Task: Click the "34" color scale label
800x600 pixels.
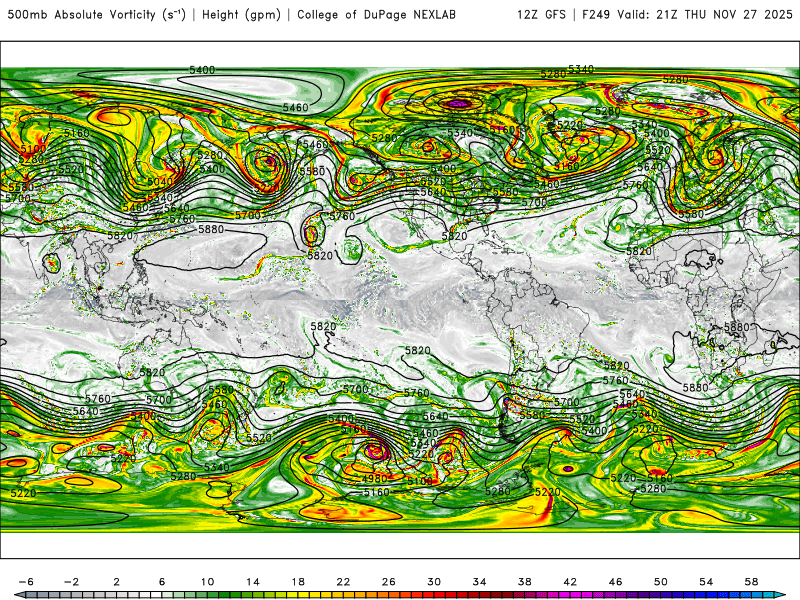Action: click(x=479, y=582)
